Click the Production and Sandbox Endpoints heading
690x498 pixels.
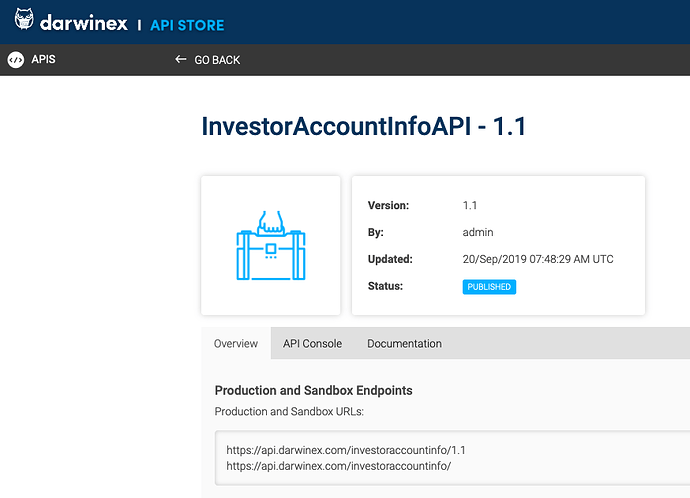313,391
